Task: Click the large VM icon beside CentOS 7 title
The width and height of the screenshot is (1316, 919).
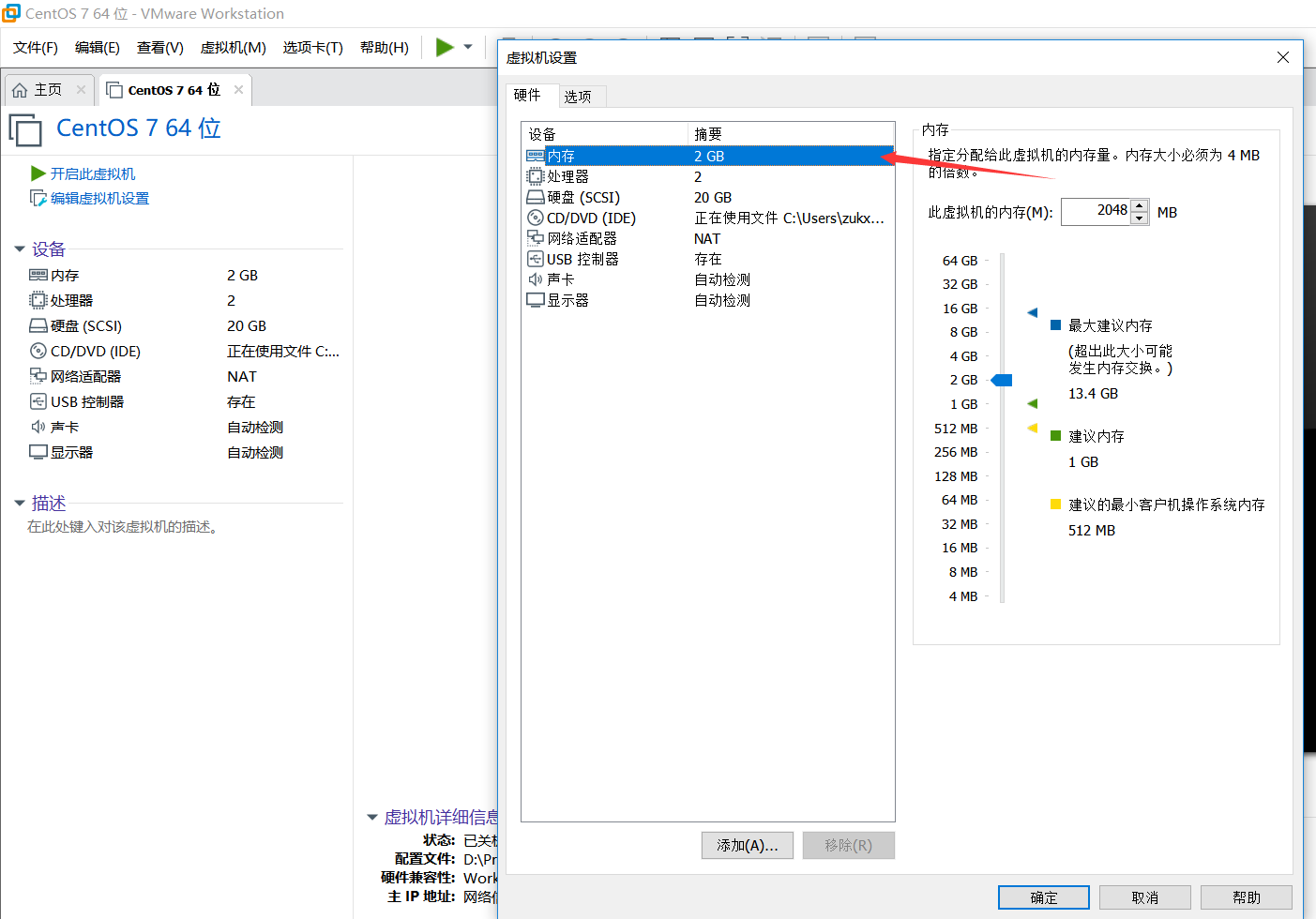Action: tap(25, 129)
